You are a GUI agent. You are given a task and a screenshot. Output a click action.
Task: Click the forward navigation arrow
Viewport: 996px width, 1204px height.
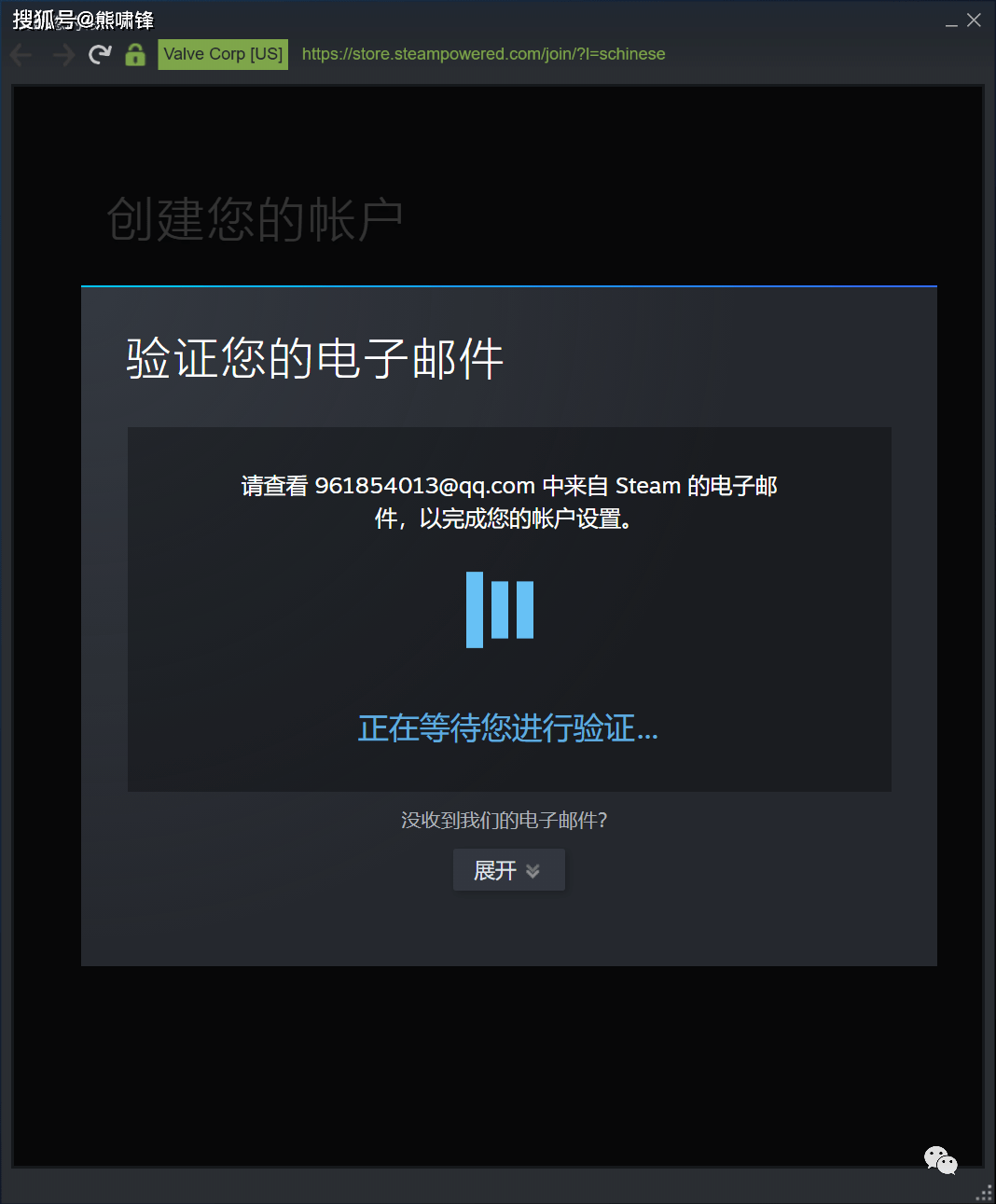(x=63, y=55)
